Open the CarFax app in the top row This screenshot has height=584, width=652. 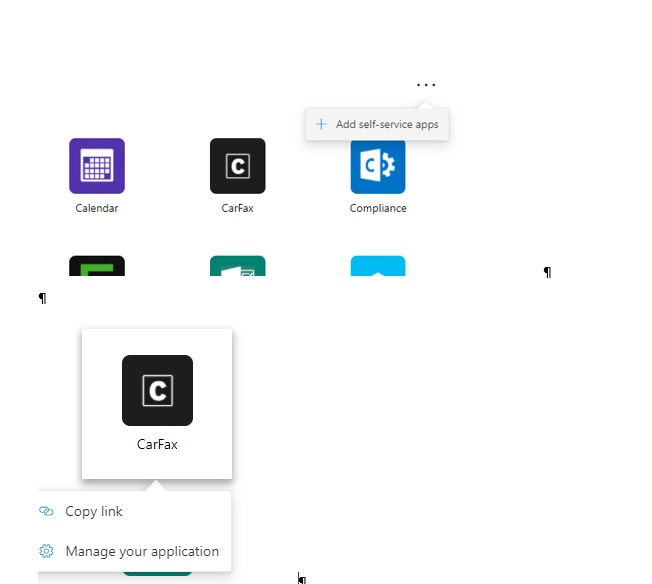coord(237,166)
